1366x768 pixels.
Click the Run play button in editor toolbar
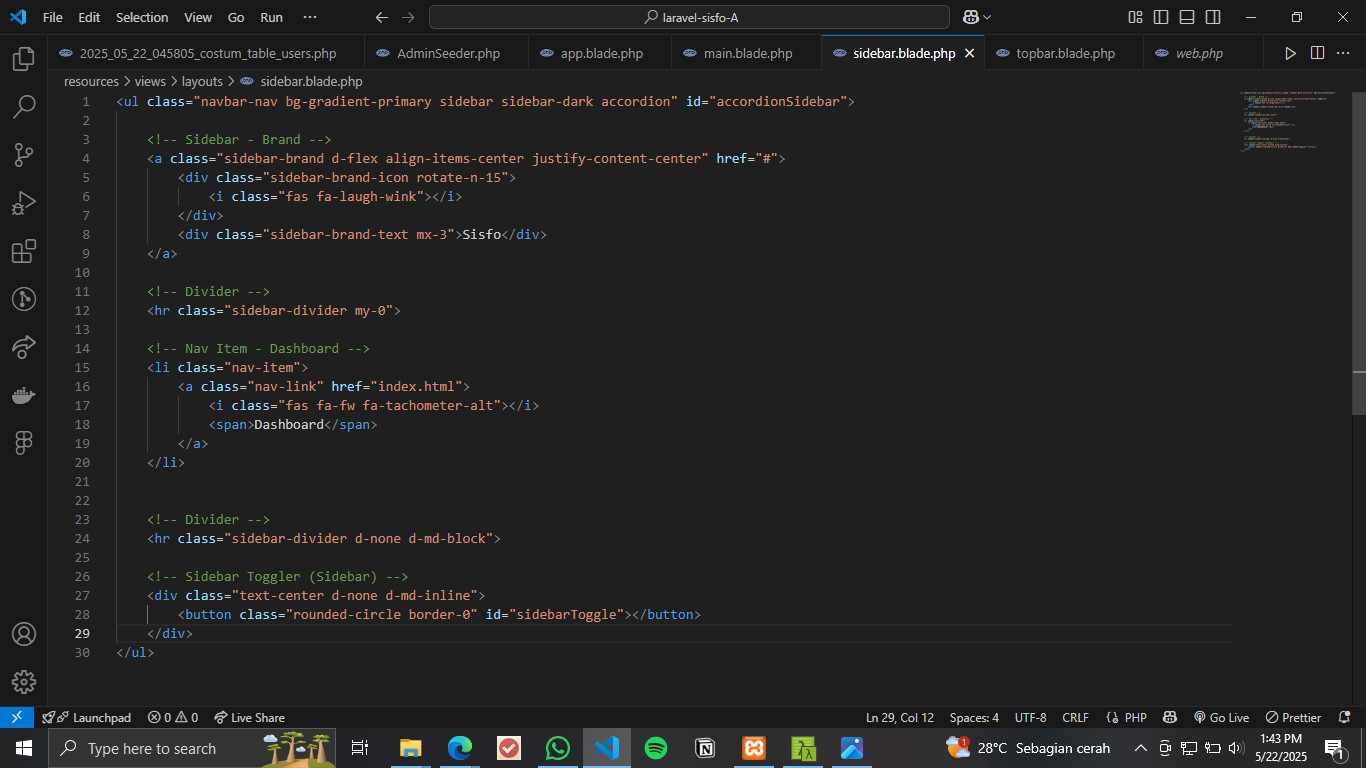tap(1290, 53)
